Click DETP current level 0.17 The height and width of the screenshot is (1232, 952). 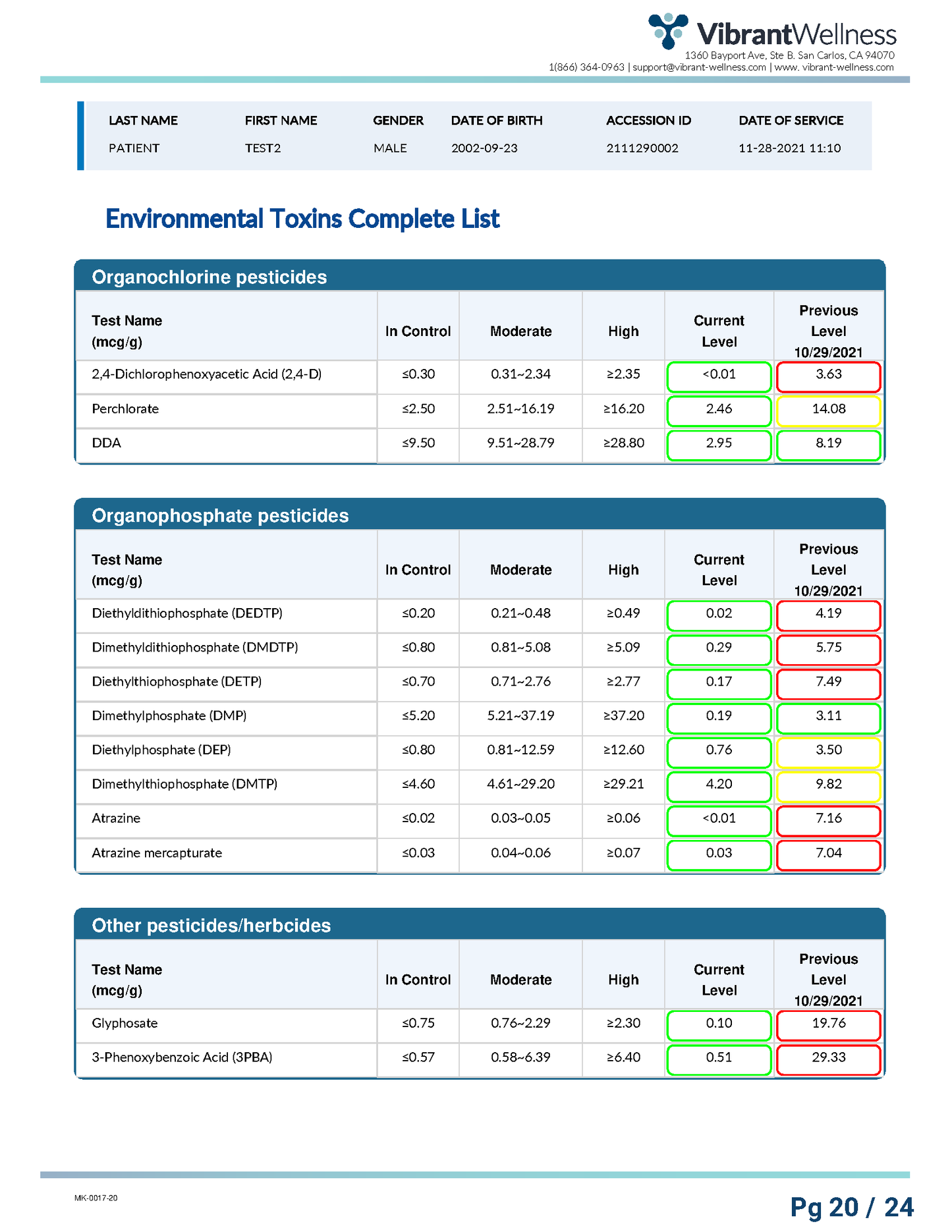tap(719, 685)
